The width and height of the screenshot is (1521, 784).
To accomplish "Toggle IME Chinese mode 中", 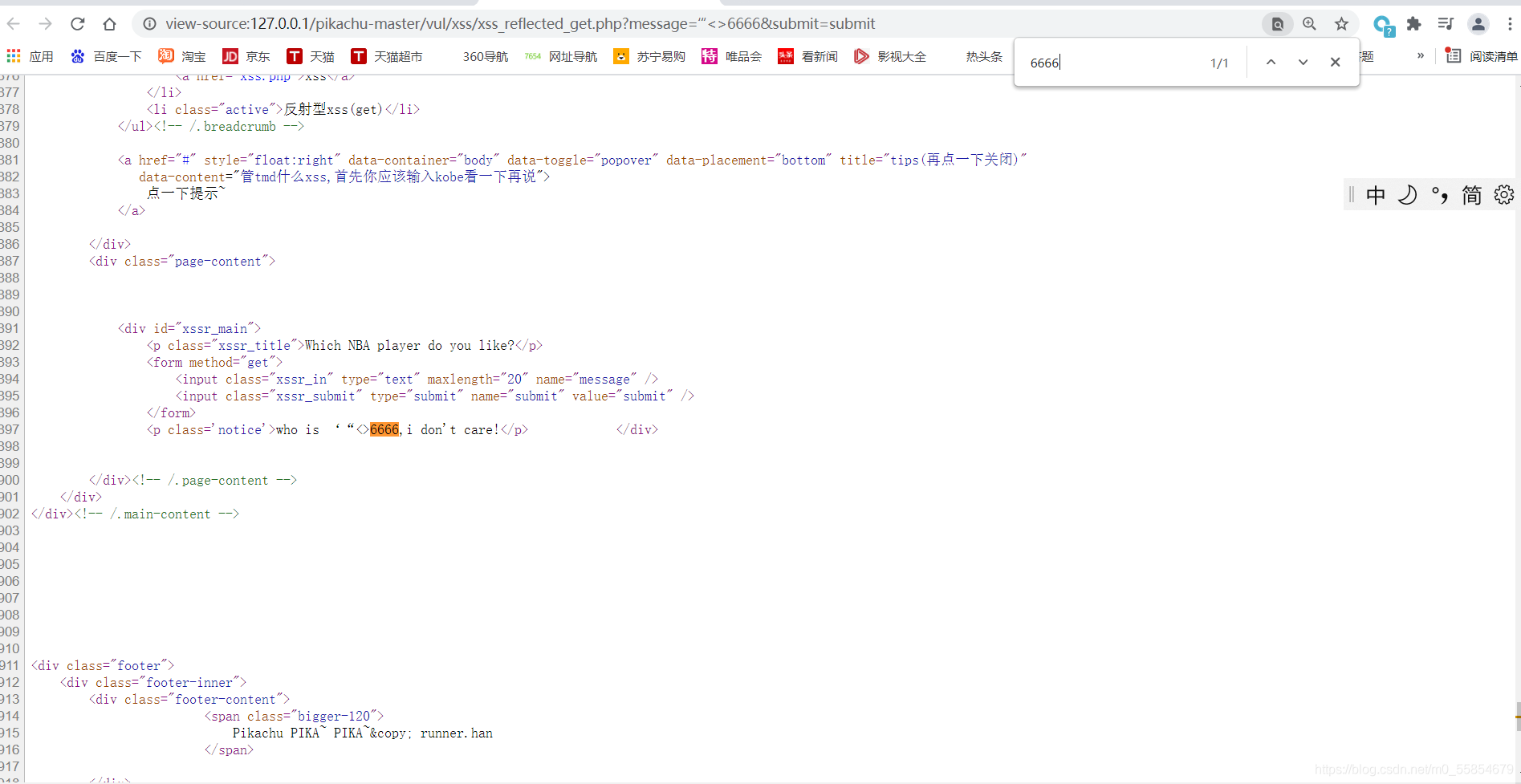I will click(1376, 195).
